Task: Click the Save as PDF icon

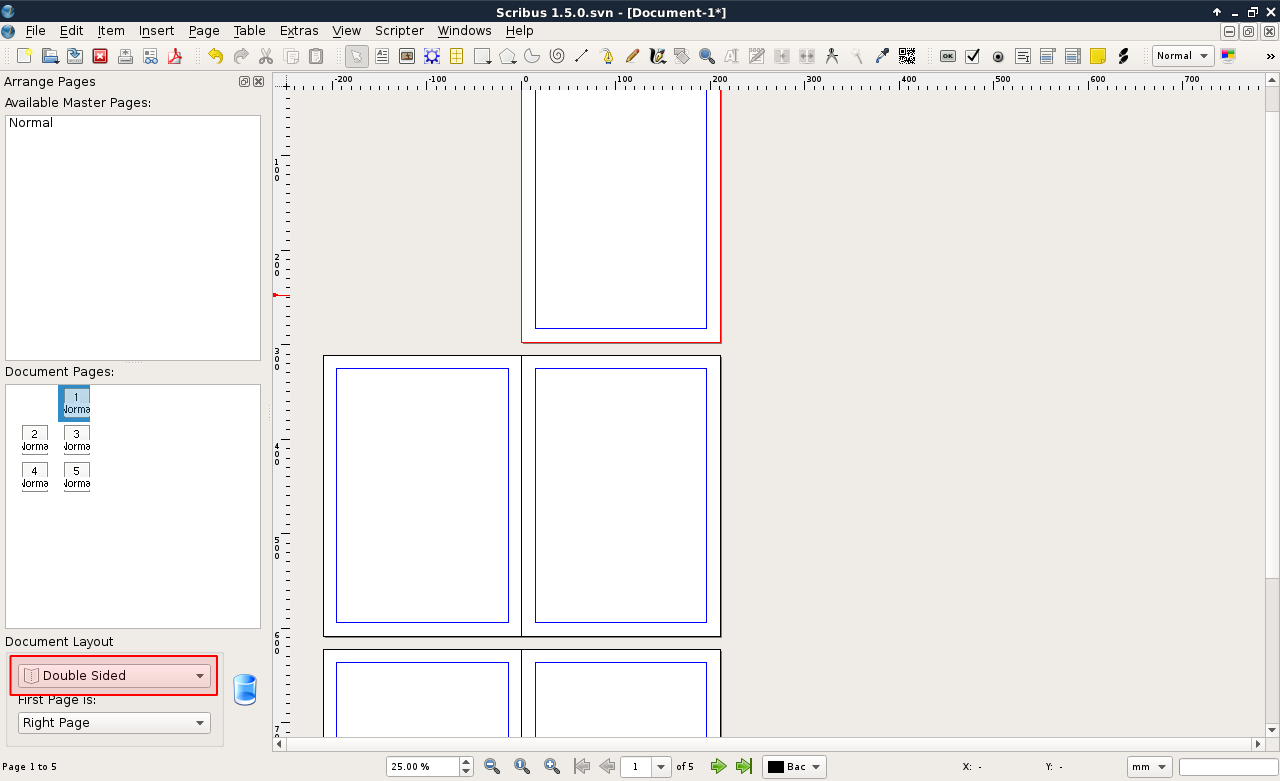Action: pos(175,56)
